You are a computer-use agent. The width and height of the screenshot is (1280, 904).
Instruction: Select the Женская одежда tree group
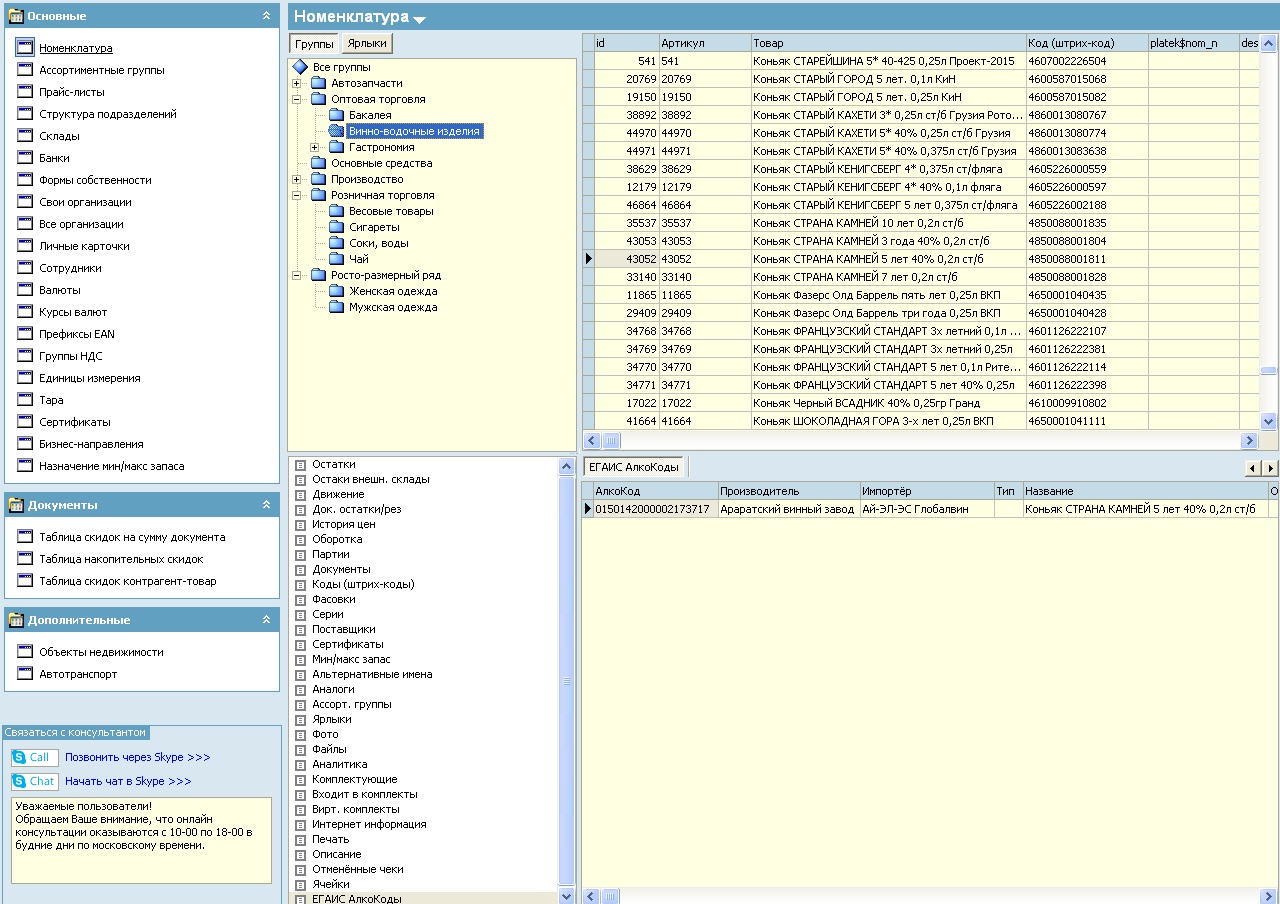click(393, 291)
